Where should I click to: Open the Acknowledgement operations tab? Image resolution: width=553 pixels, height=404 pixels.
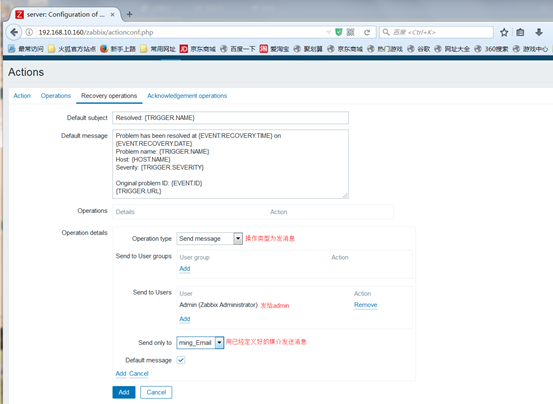pos(187,96)
